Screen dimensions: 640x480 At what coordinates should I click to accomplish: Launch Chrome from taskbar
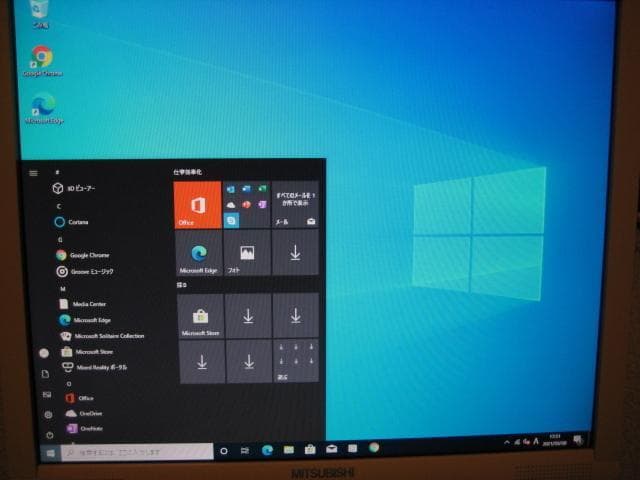tap(374, 448)
